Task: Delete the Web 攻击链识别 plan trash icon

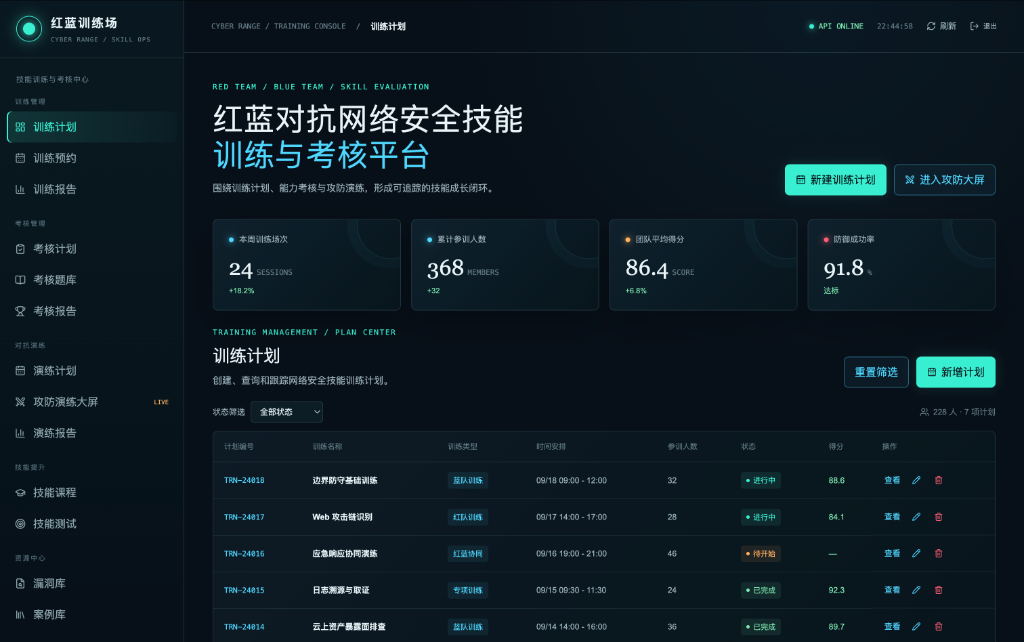Action: (938, 517)
